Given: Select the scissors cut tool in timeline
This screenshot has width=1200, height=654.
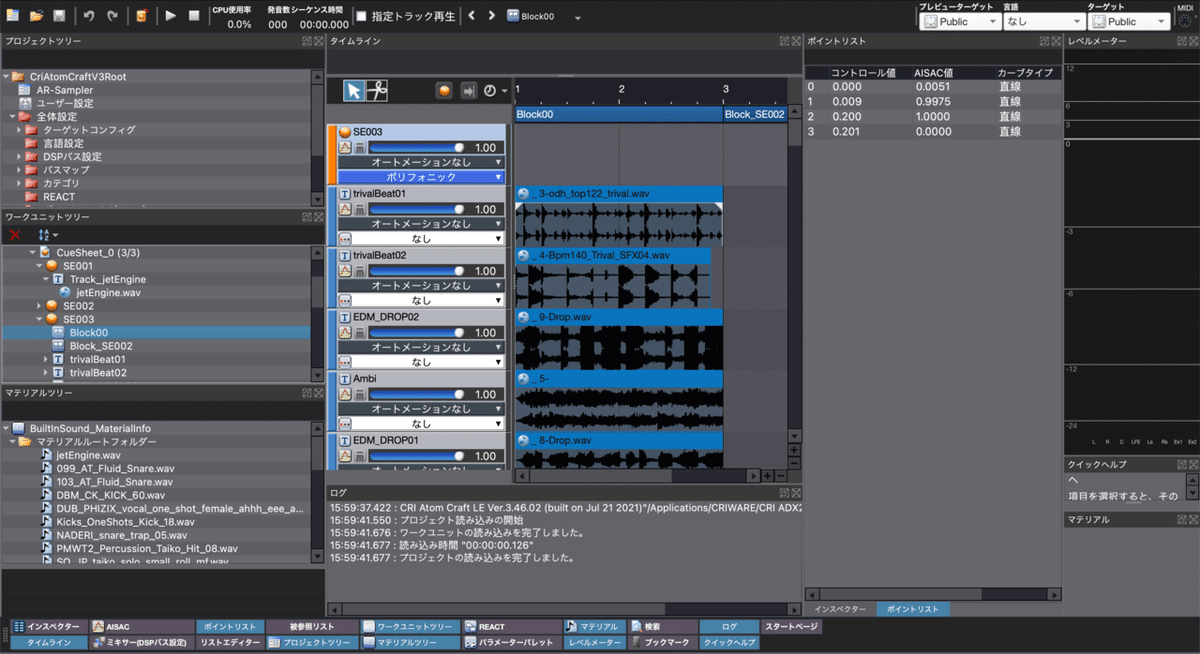Looking at the screenshot, I should (x=376, y=90).
